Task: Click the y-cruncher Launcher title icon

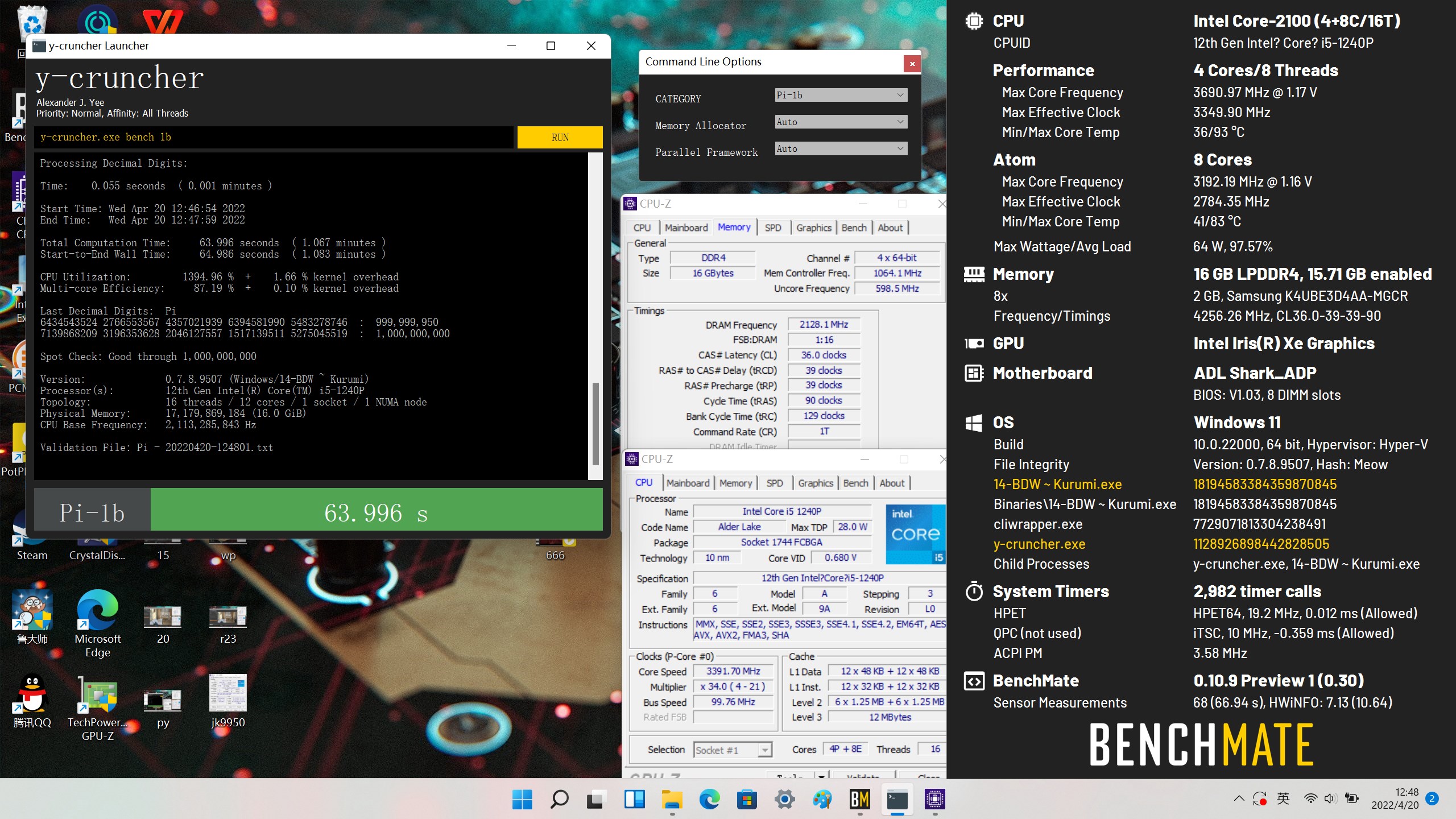Action: click(x=39, y=45)
